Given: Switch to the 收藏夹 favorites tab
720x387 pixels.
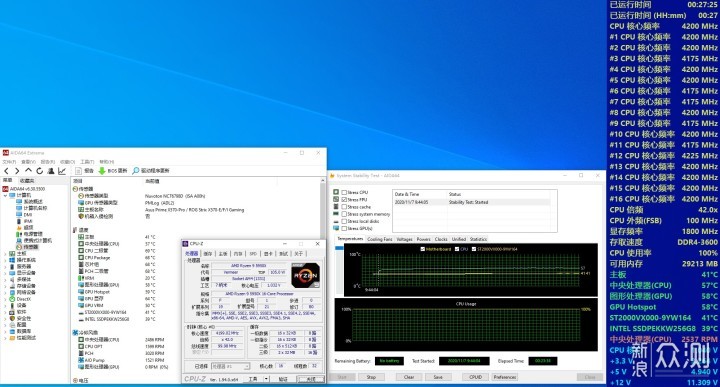Looking at the screenshot, I should [27, 180].
